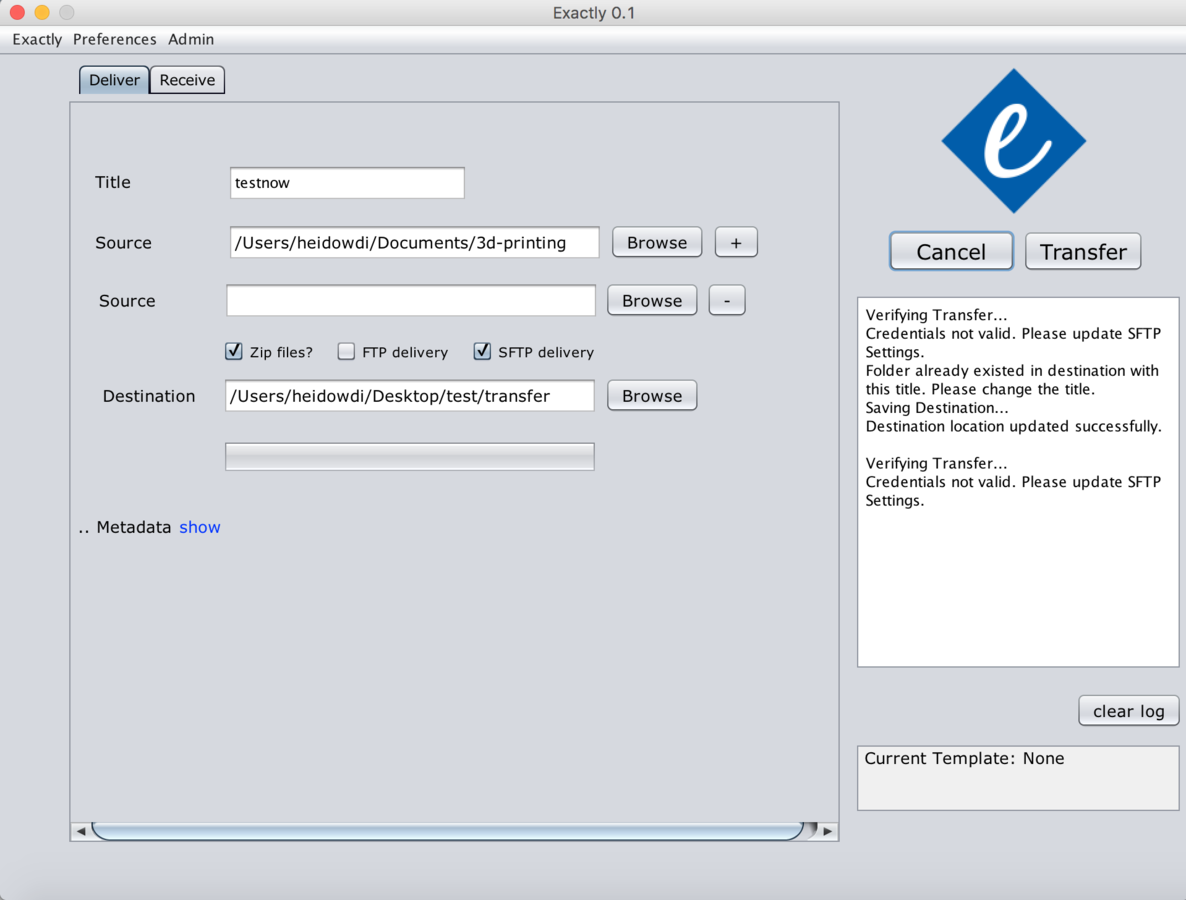Click the Title field containing testnow

coord(347,183)
